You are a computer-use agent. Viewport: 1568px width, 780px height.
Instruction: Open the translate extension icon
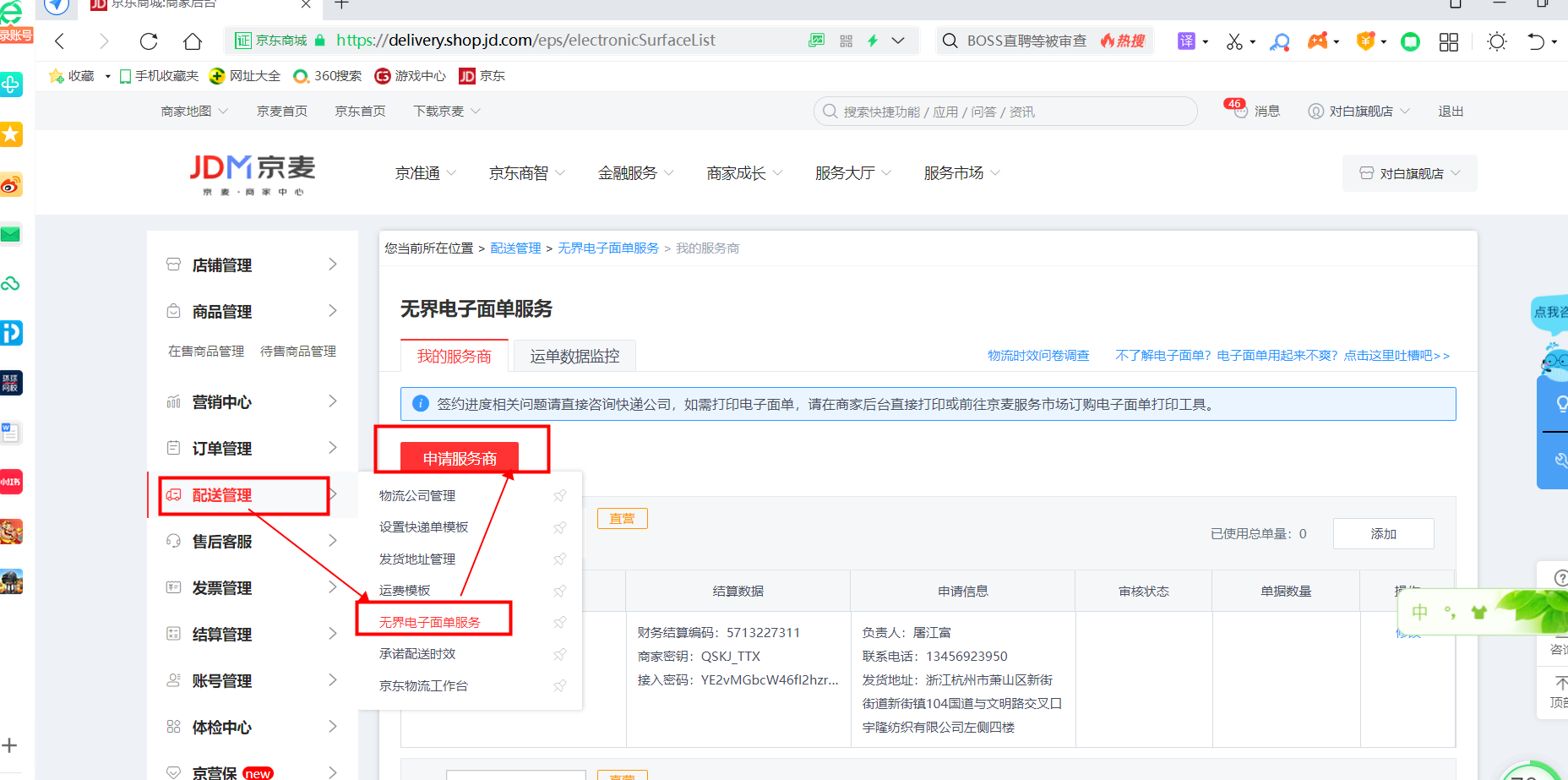pos(1186,41)
